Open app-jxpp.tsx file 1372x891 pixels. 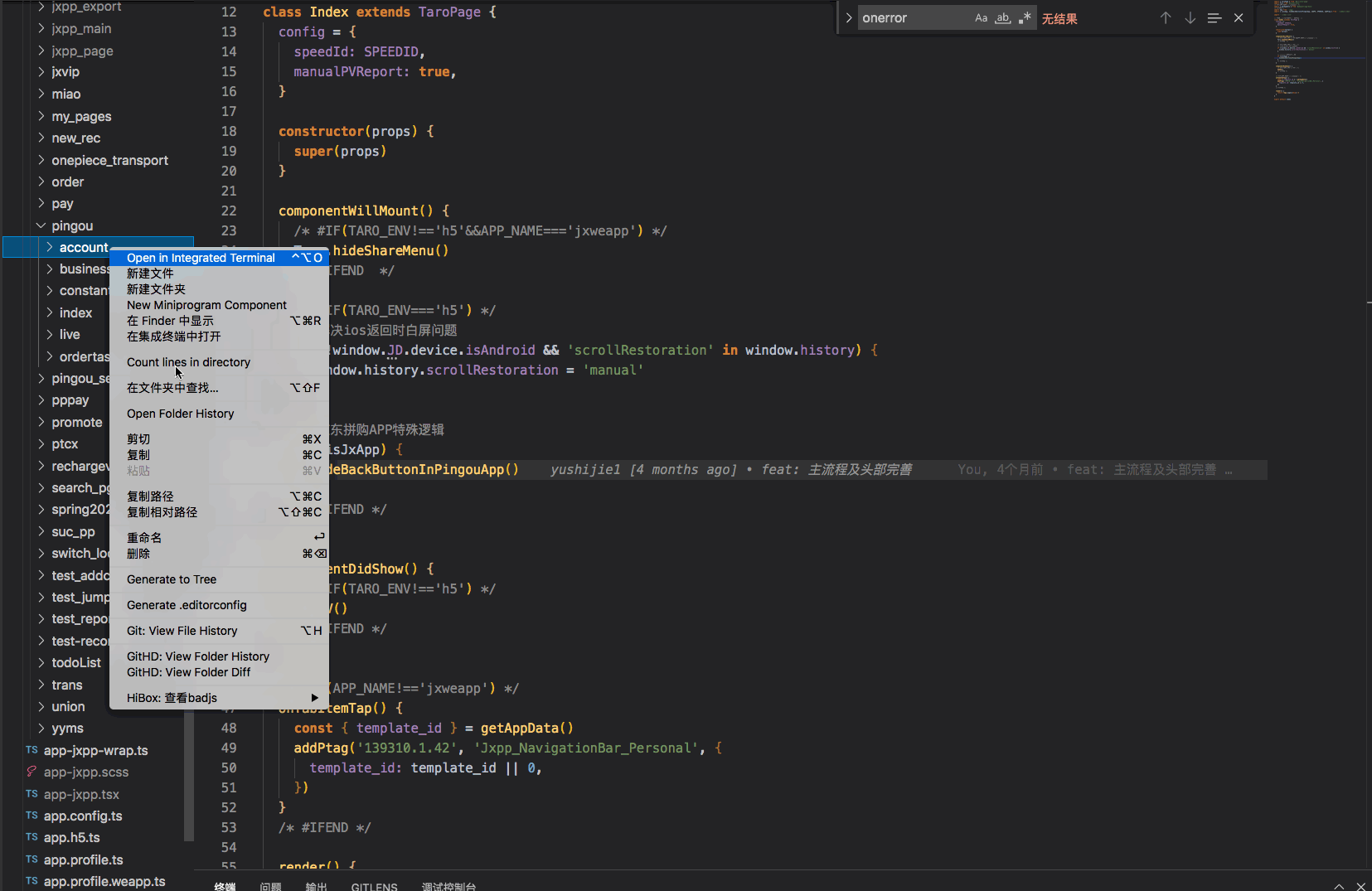point(81,794)
